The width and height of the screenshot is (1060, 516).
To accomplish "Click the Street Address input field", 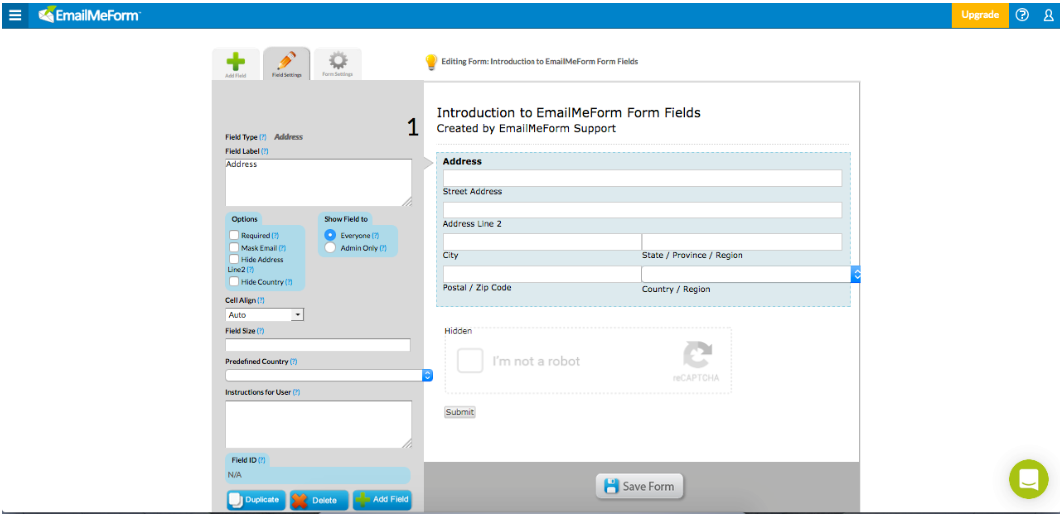I will click(642, 178).
